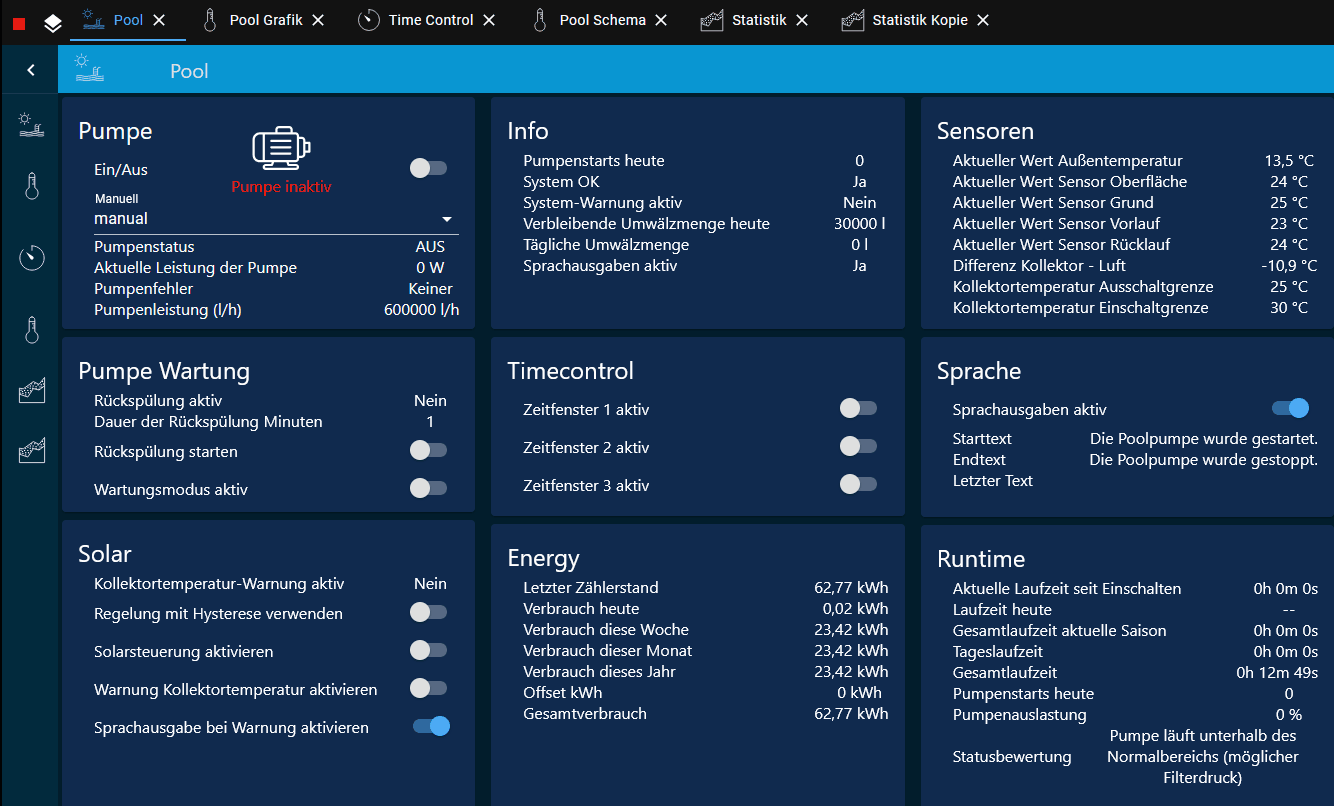Open second thermometer icon in sidebar
The width and height of the screenshot is (1334, 806).
pyautogui.click(x=31, y=331)
